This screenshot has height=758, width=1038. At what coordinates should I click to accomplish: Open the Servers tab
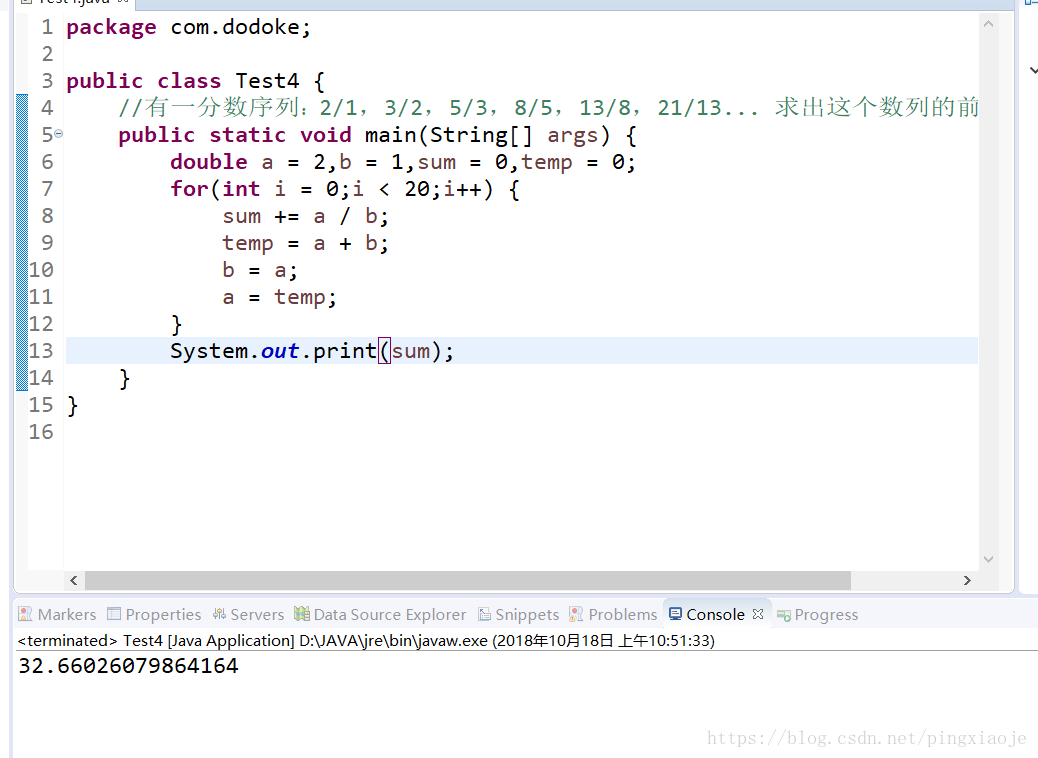[248, 614]
